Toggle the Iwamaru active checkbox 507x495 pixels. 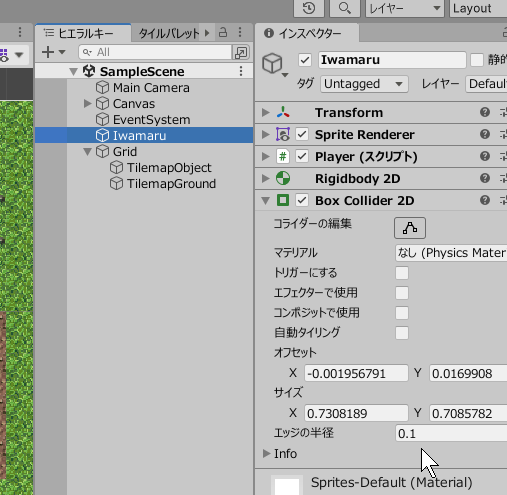305,60
